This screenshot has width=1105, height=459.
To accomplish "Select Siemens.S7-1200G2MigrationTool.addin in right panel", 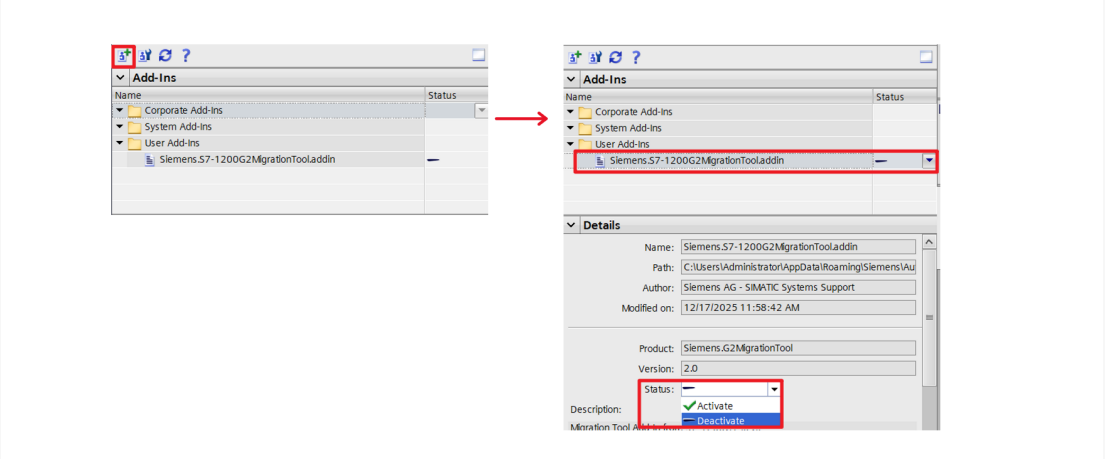I will [697, 161].
